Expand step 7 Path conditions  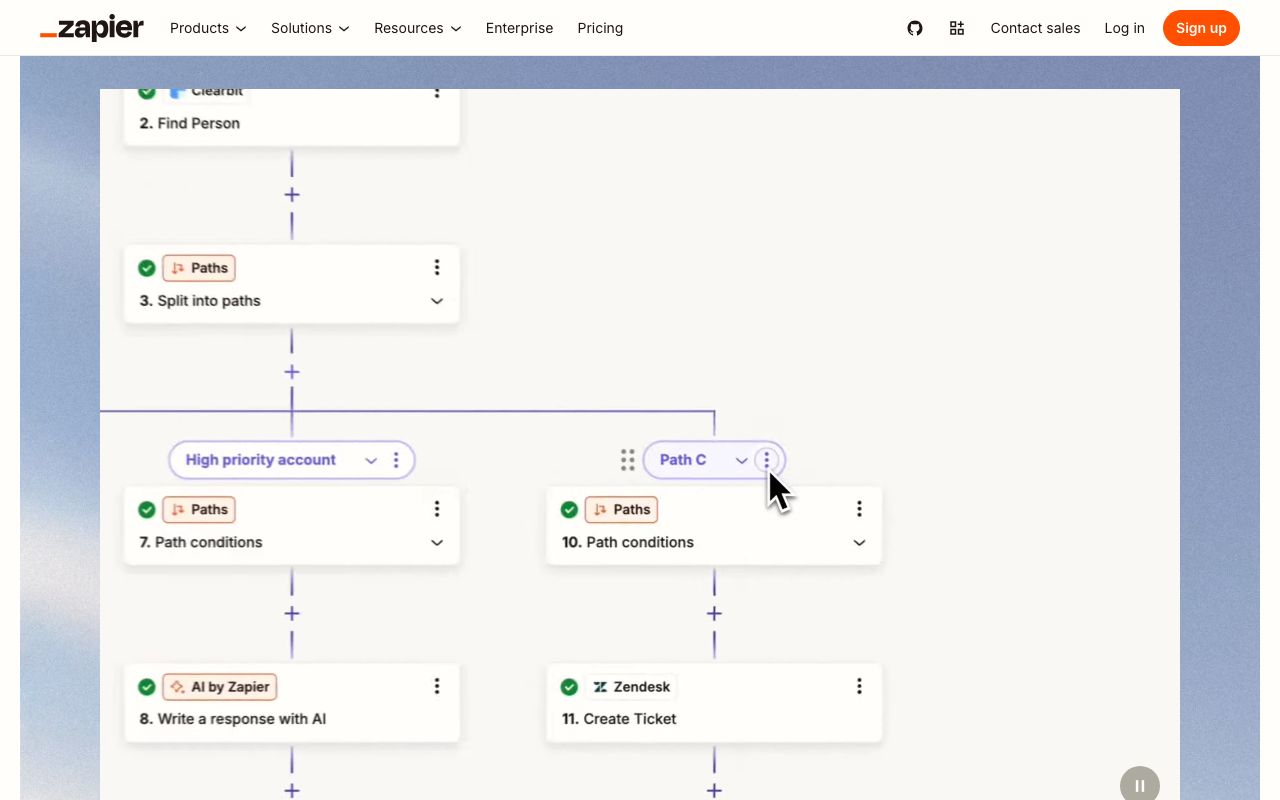[x=437, y=543]
